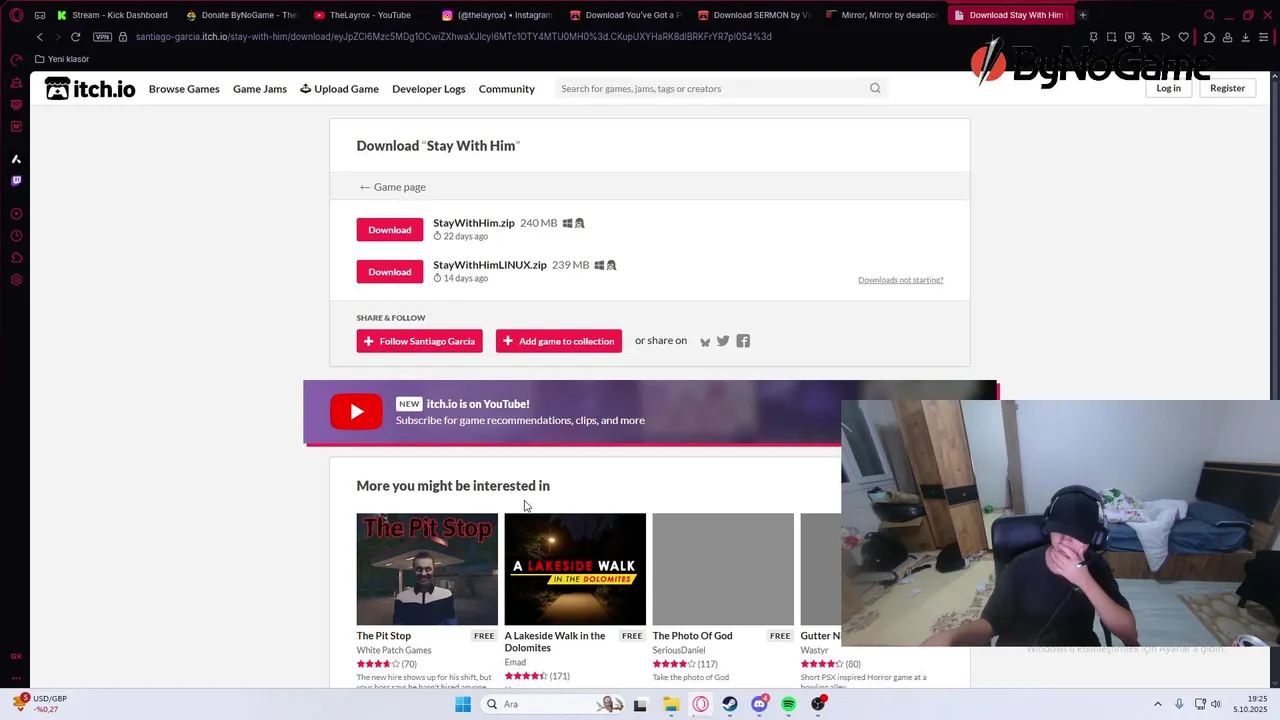This screenshot has height=720, width=1280.
Task: Click Windows taskbar search box Ara
Action: 552,704
